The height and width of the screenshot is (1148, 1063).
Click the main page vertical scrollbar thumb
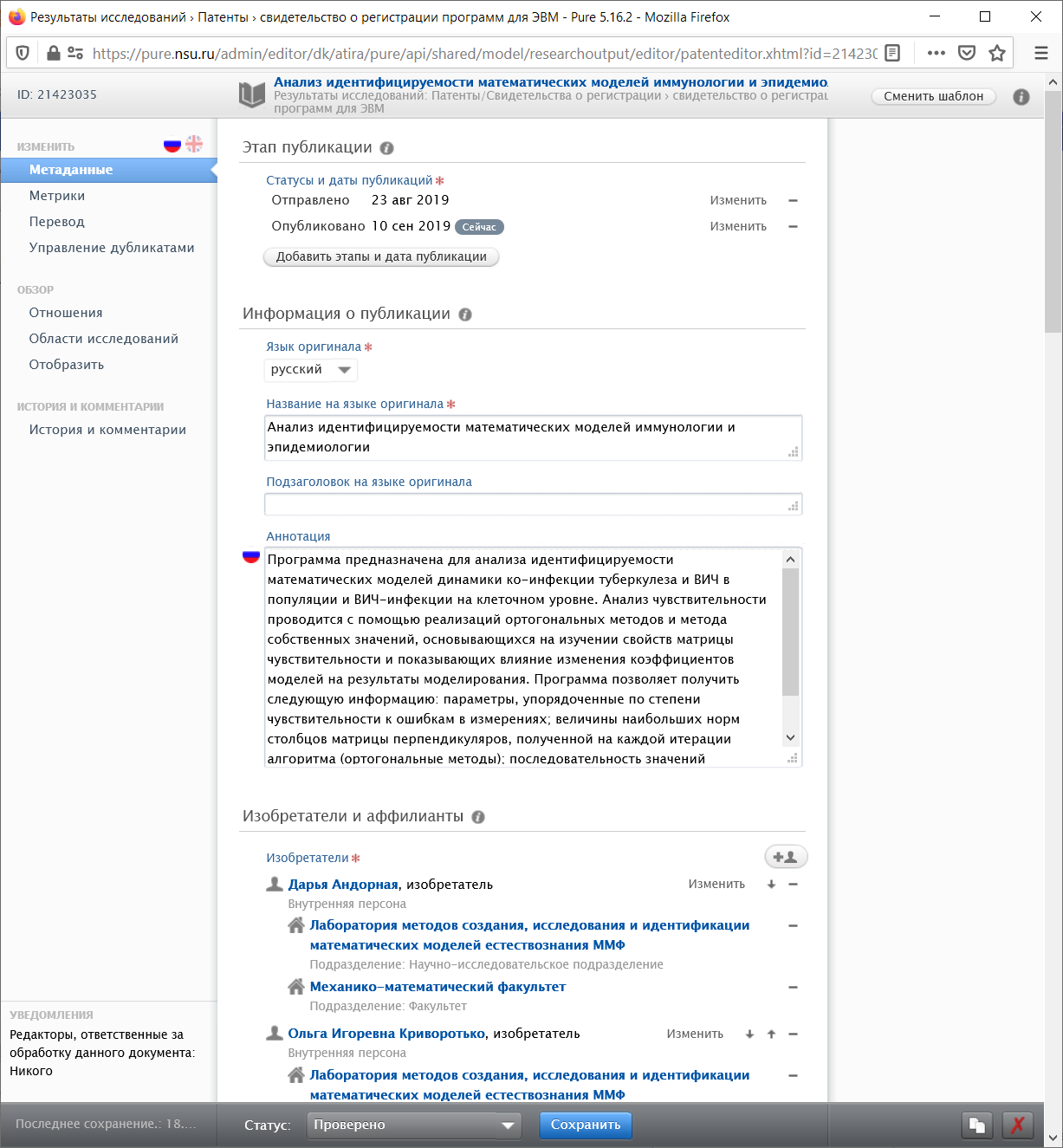(x=1053, y=211)
